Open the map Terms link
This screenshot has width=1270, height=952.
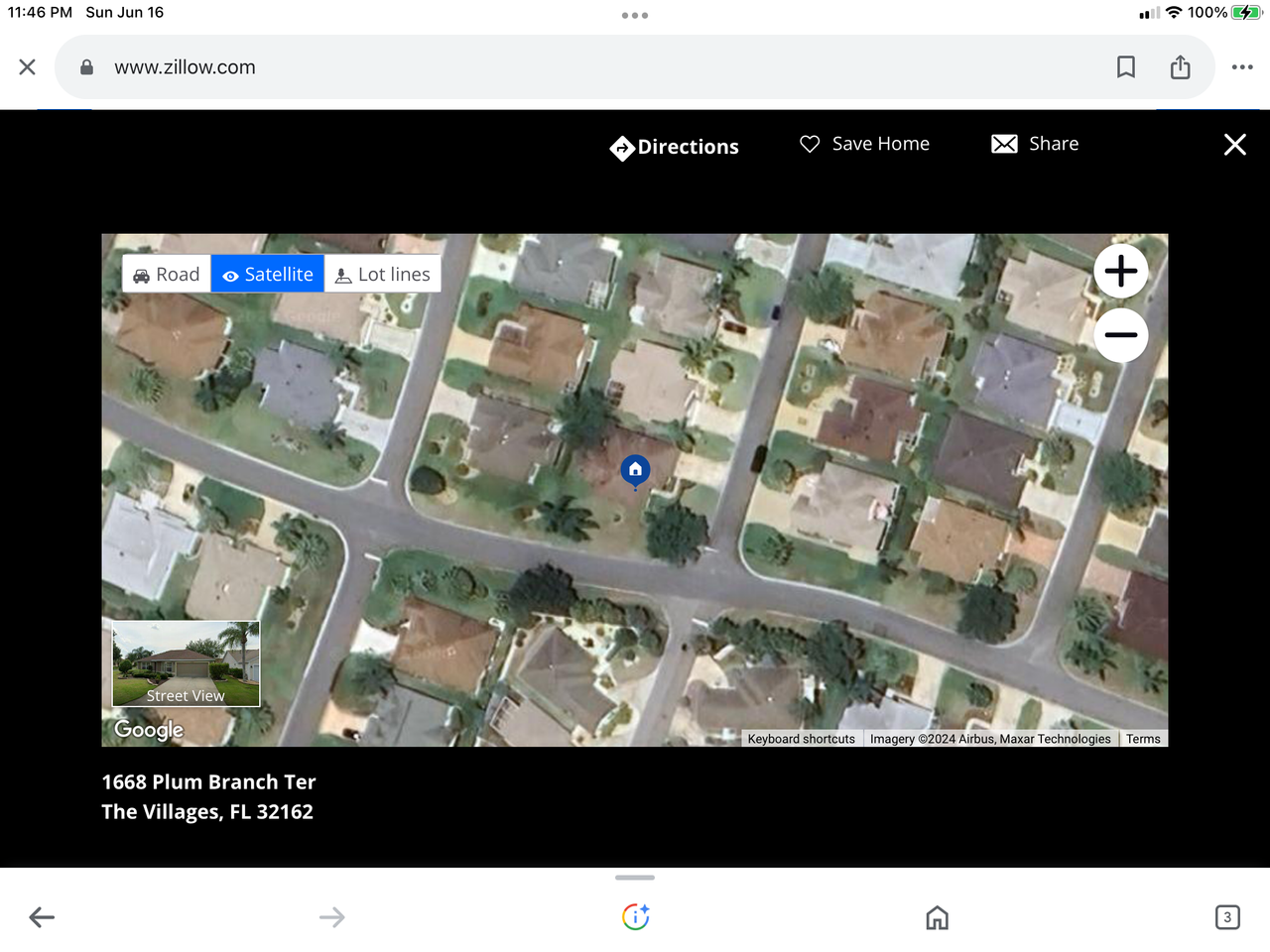(1143, 739)
